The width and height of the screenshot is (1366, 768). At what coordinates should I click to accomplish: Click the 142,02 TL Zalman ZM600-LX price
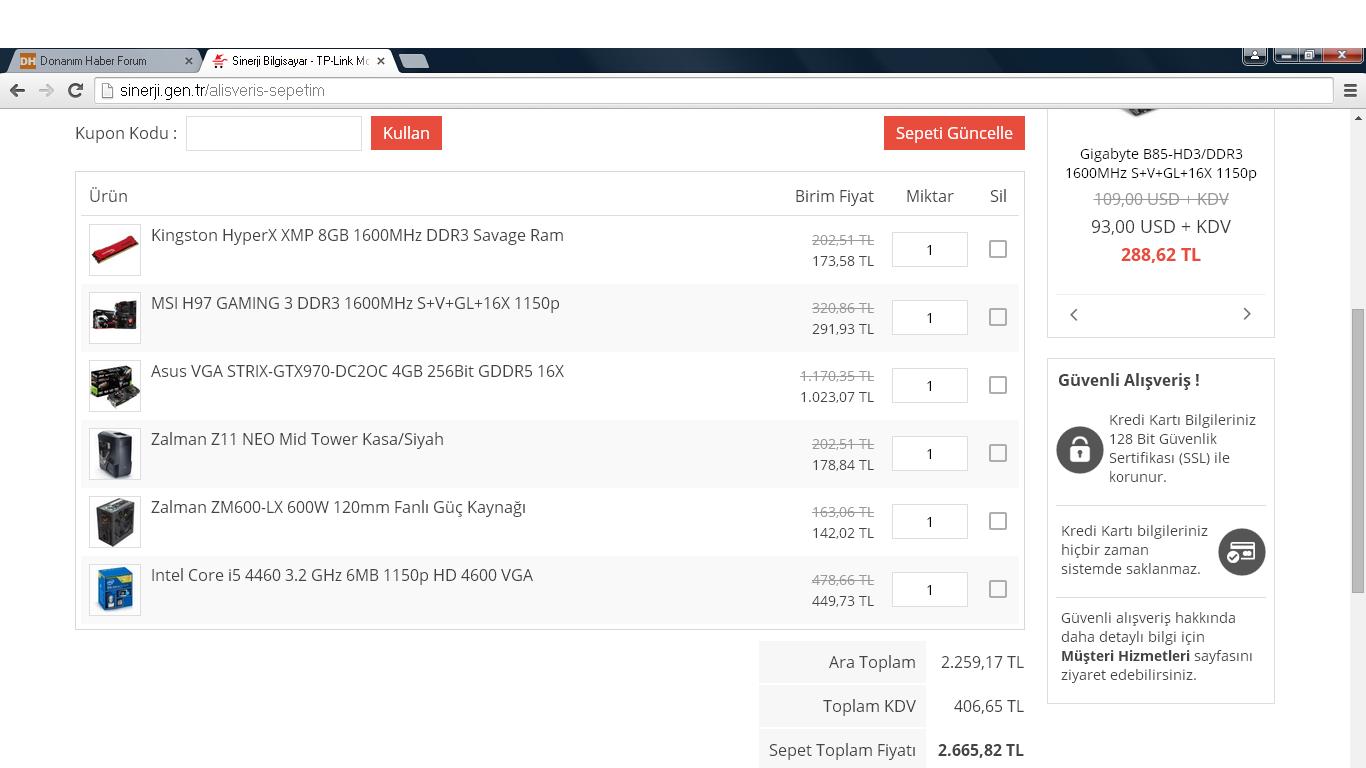[x=843, y=533]
